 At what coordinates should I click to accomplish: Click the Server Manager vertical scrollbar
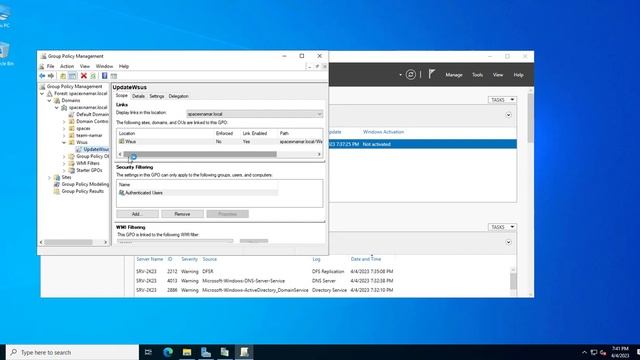click(x=530, y=118)
